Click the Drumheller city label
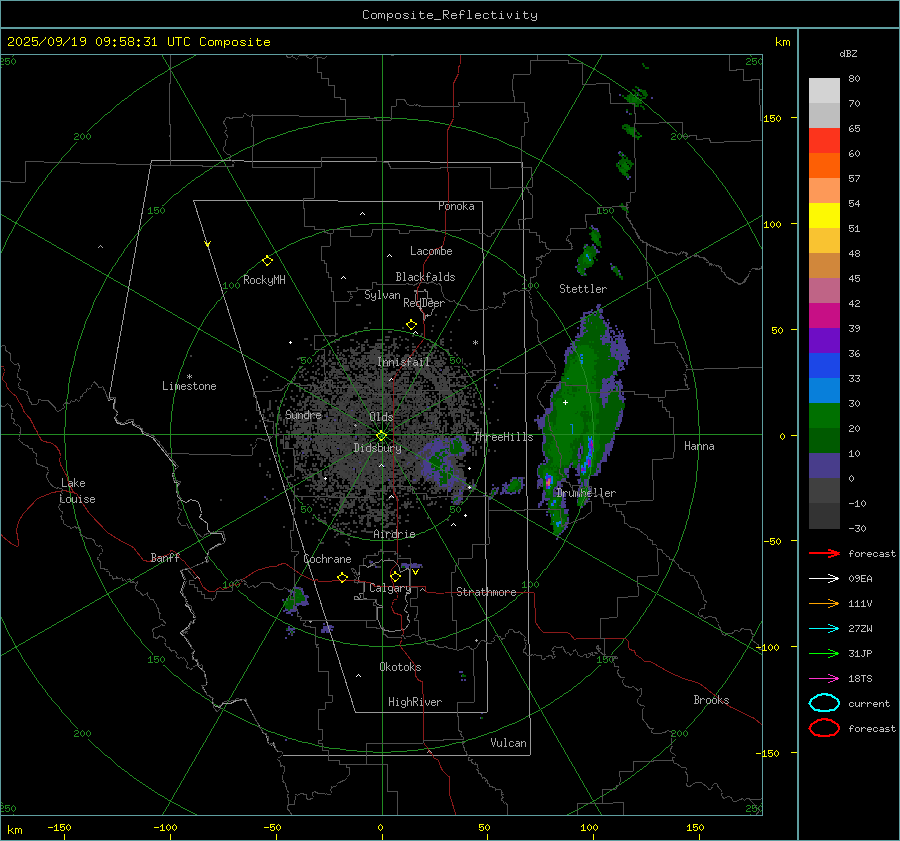 [x=586, y=493]
